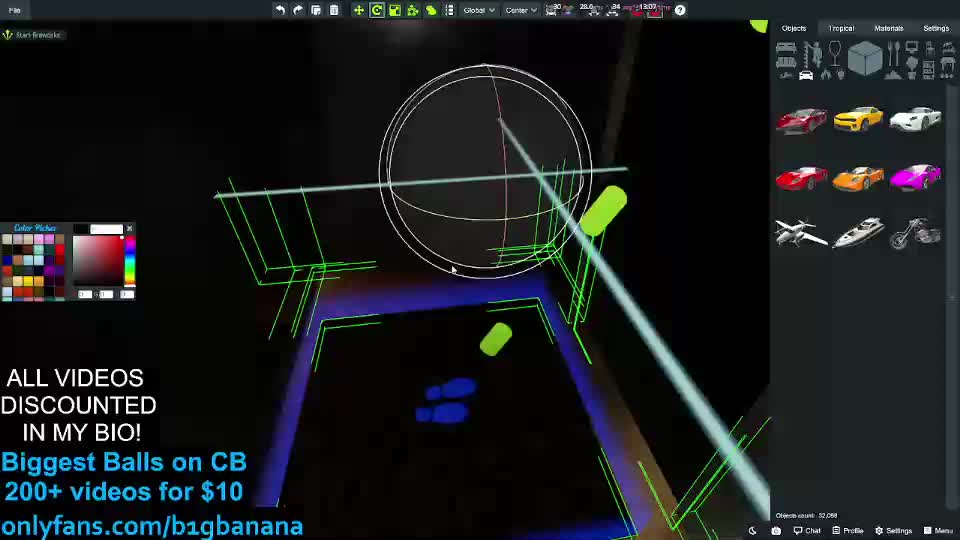Click the redo arrow in the toolbar
The height and width of the screenshot is (540, 960).
[298, 10]
